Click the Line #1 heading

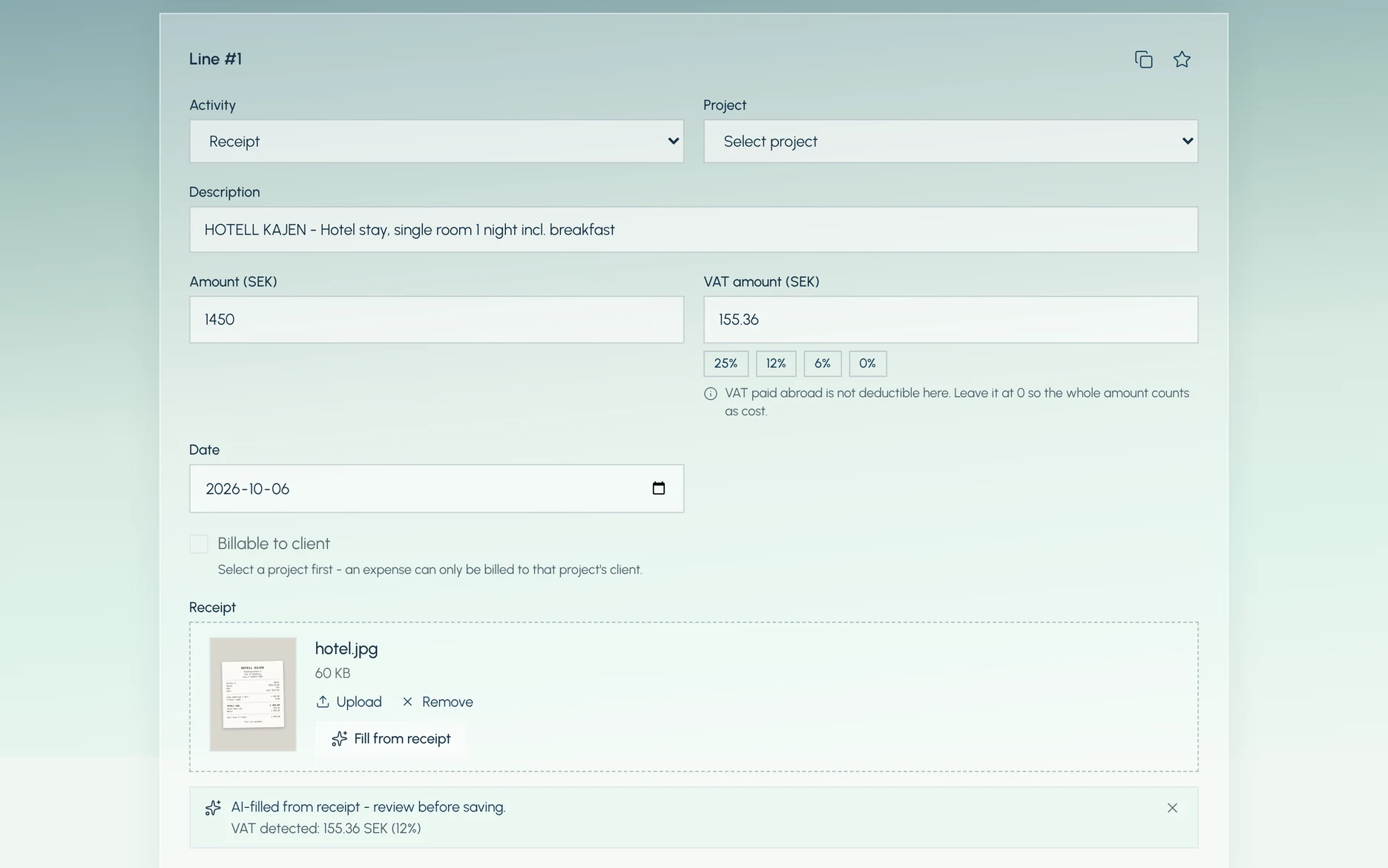point(215,59)
